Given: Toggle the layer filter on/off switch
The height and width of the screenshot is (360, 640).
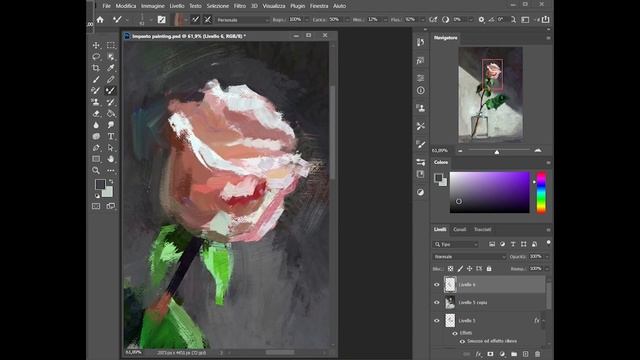Looking at the screenshot, I should tap(548, 243).
